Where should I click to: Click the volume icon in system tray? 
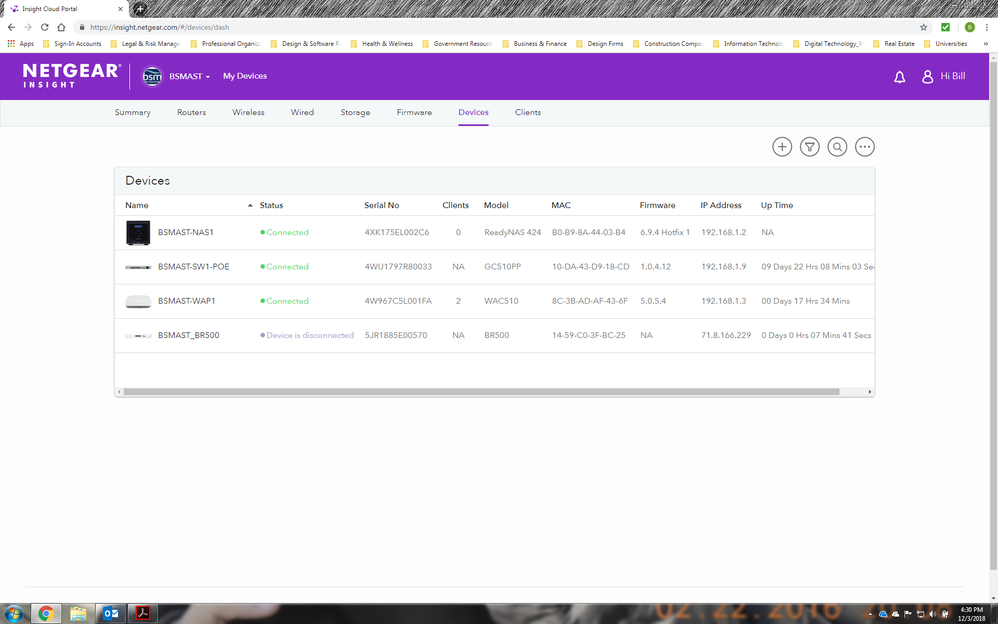tap(932, 614)
